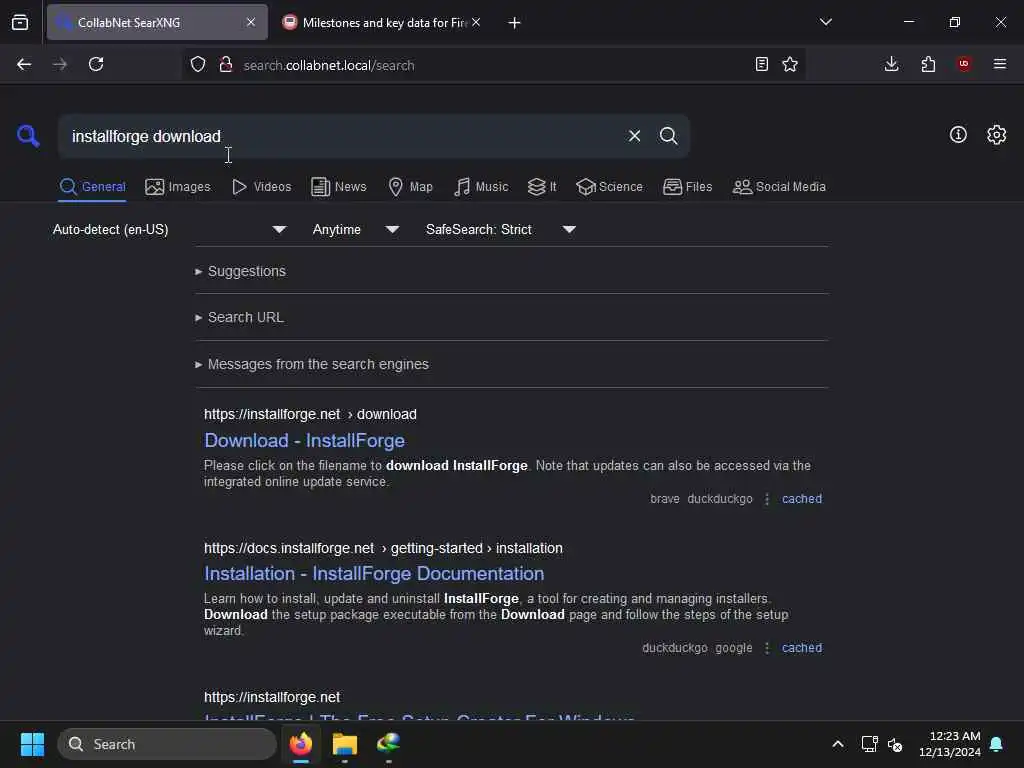
Task: Switch to Music category
Action: coord(481,187)
